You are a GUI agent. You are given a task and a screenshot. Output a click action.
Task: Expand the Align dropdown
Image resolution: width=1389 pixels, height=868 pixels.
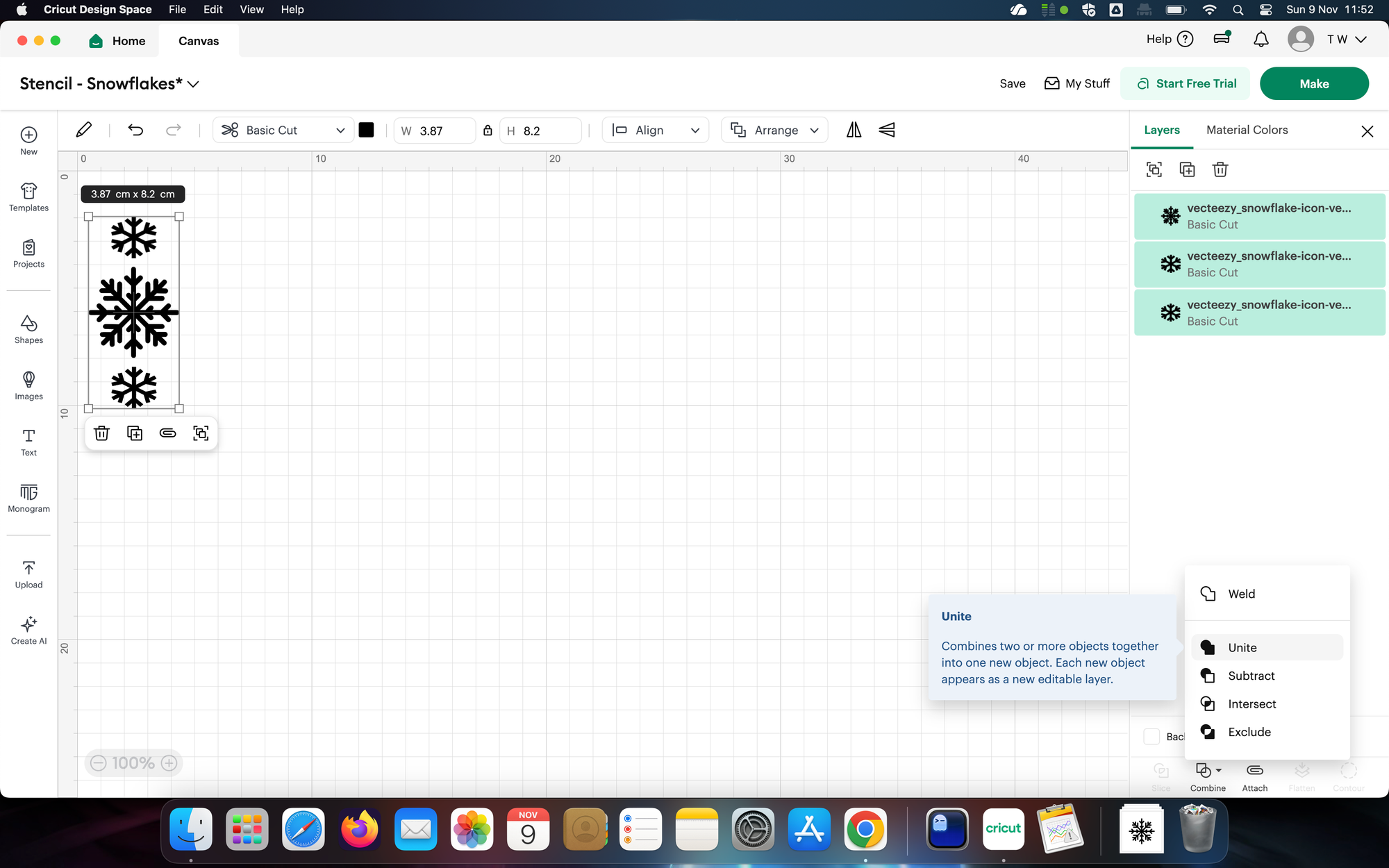tap(656, 131)
